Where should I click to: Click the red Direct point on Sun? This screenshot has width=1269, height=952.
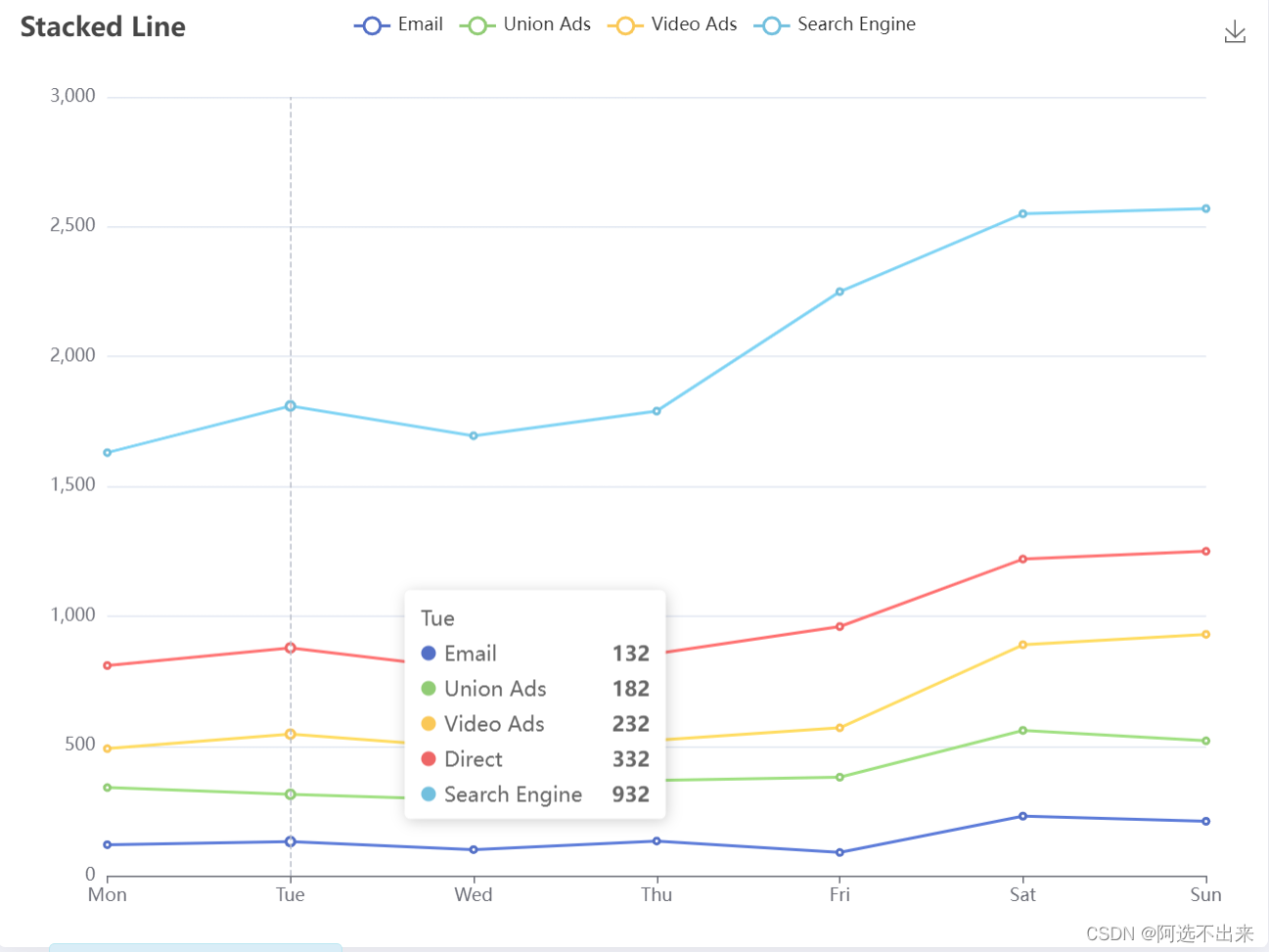(x=1205, y=551)
